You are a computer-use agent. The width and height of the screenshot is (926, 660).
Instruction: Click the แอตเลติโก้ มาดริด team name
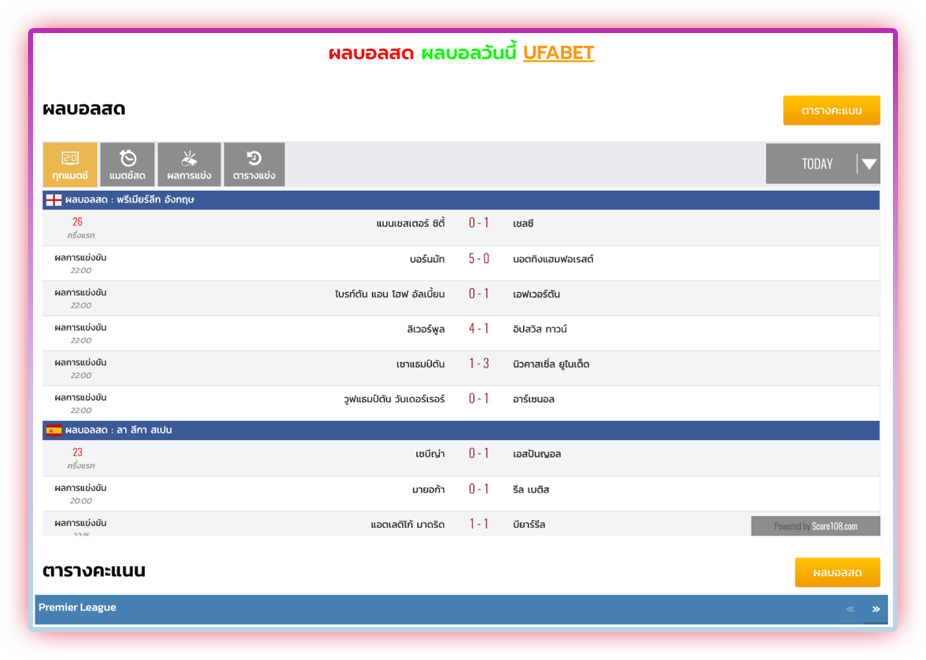click(x=407, y=524)
